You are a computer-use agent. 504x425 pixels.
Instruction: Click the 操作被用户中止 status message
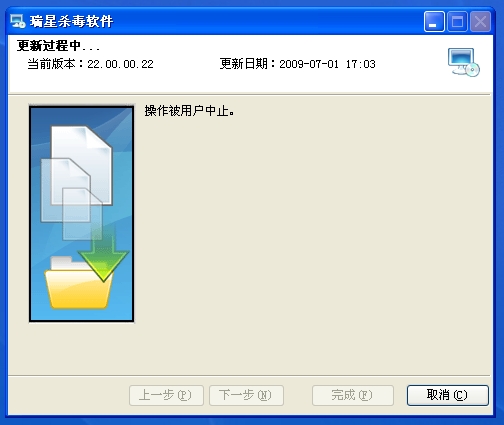click(189, 111)
